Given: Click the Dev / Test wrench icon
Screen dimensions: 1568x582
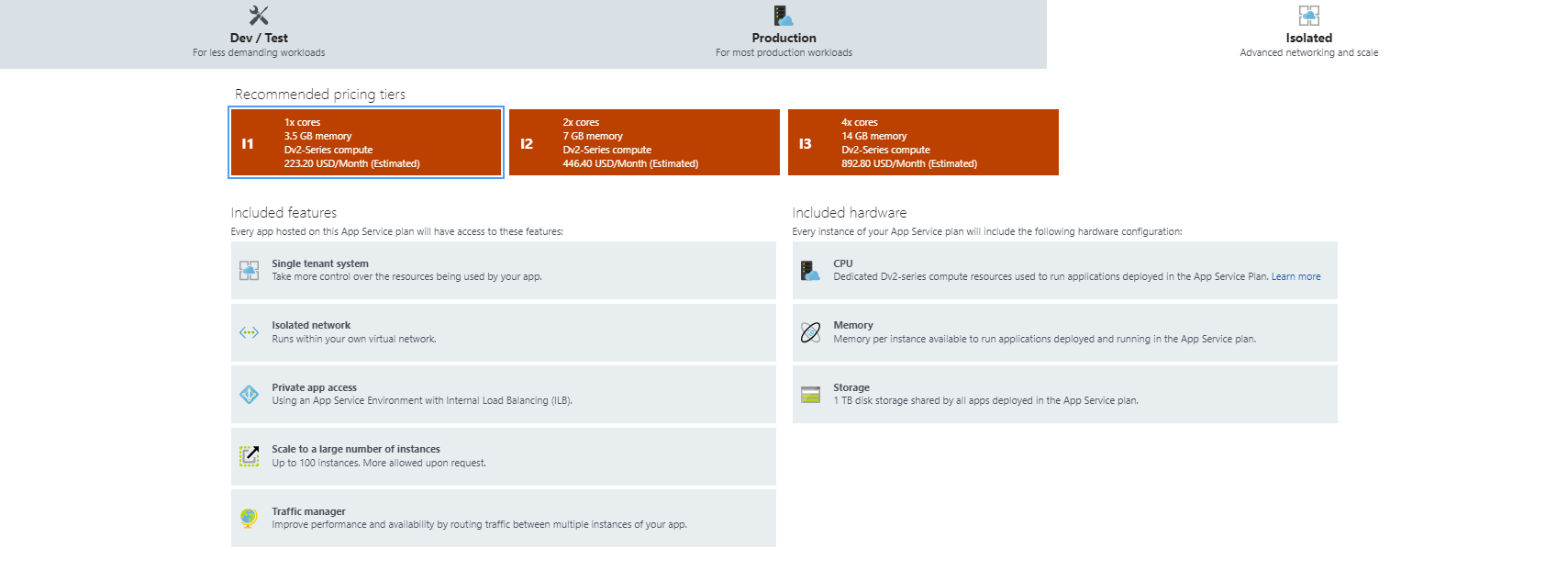Looking at the screenshot, I should (x=259, y=16).
